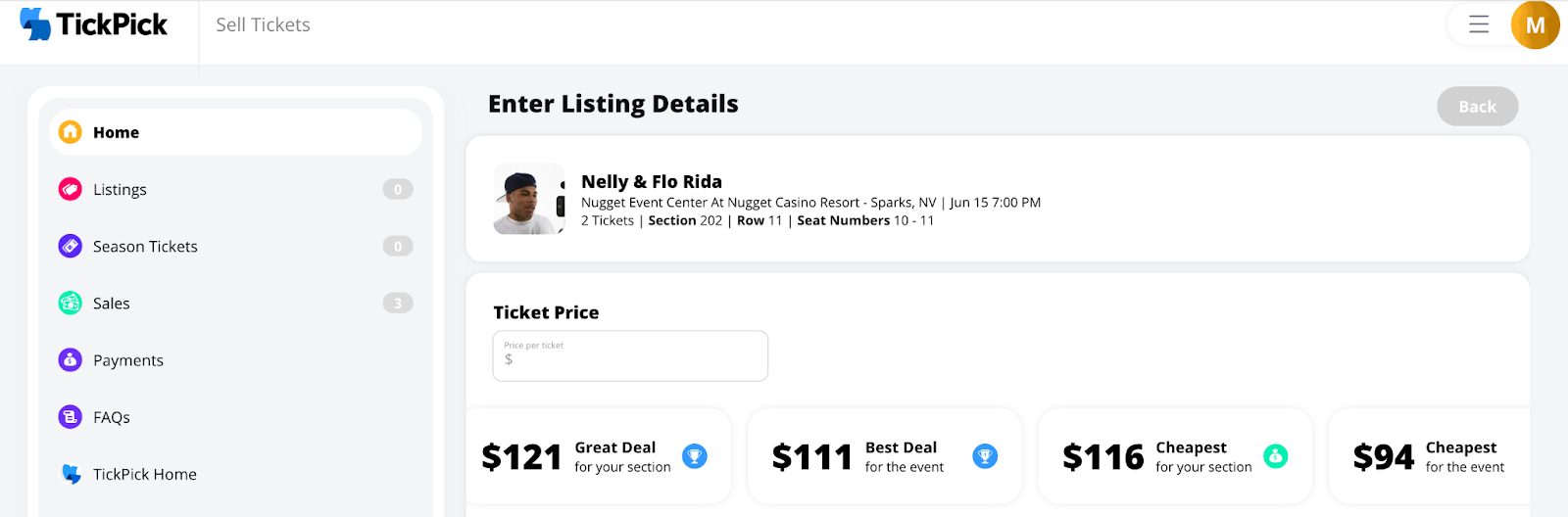Click the FAQs sidebar icon
This screenshot has height=517, width=1568.
tap(71, 417)
